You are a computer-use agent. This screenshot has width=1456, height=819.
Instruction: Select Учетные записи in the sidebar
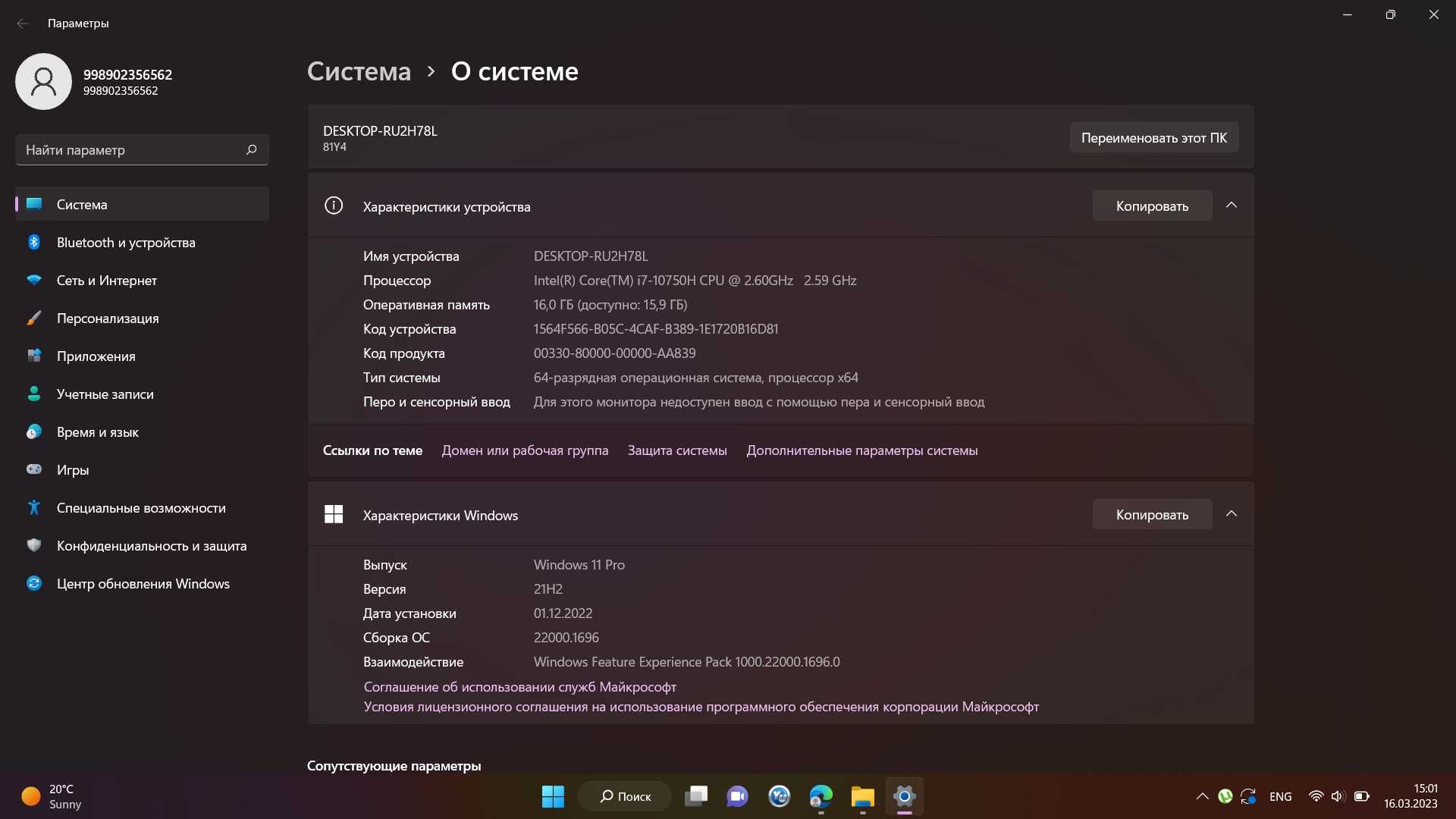tap(105, 394)
